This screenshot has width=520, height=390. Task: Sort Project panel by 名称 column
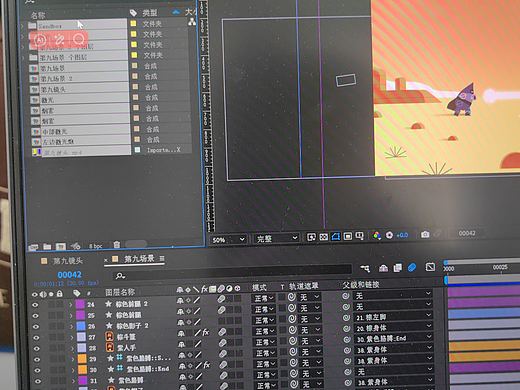pos(38,15)
